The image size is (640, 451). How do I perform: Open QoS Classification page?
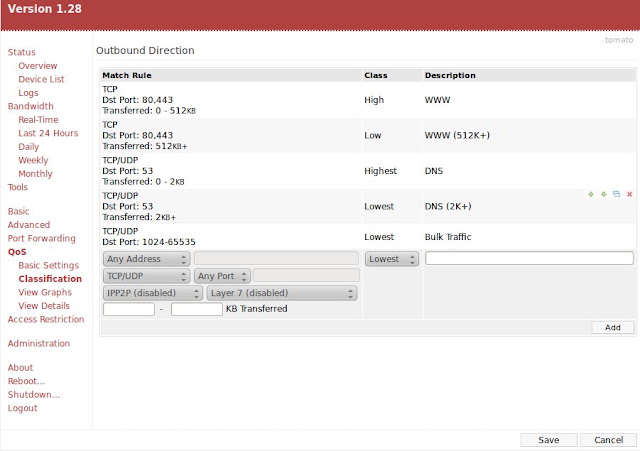pyautogui.click(x=50, y=279)
